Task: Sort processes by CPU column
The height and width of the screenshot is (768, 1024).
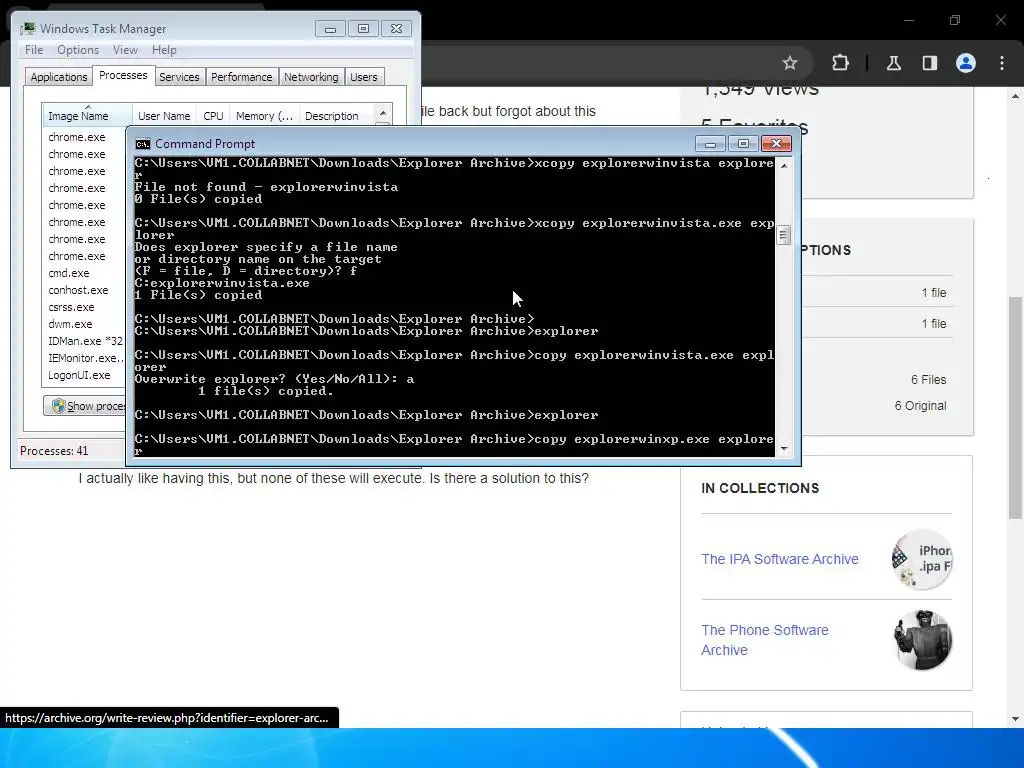Action: 213,116
